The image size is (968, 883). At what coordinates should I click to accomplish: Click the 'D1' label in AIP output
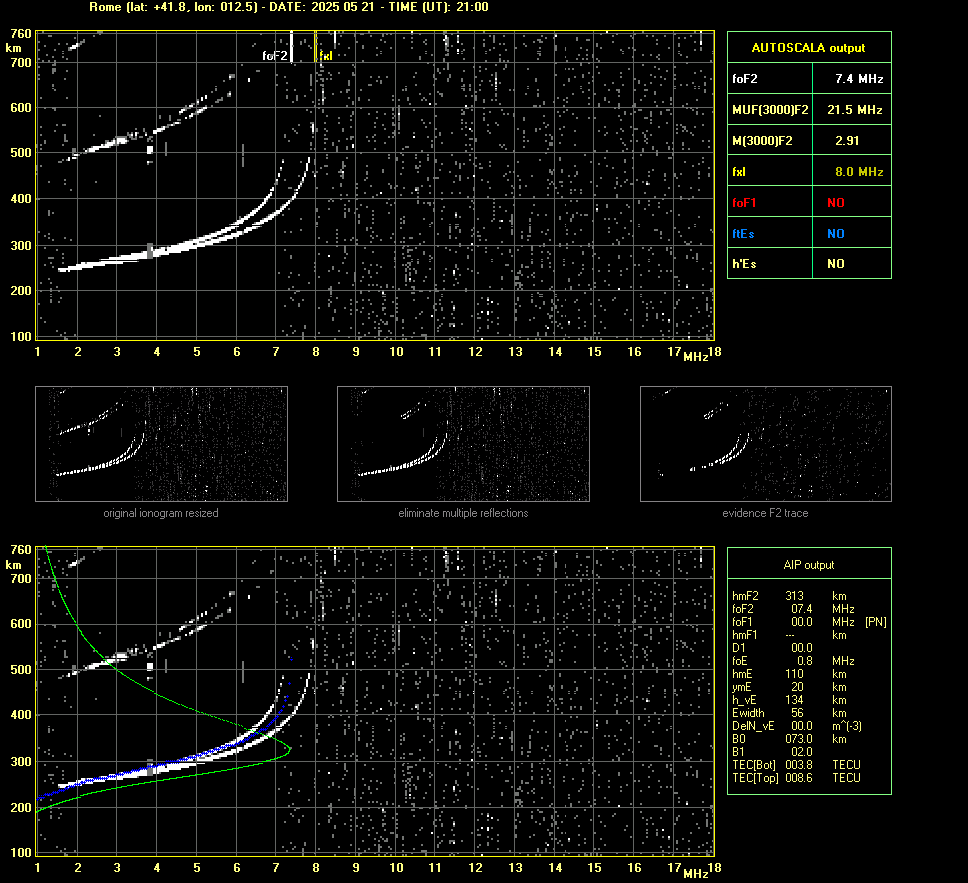click(x=738, y=648)
